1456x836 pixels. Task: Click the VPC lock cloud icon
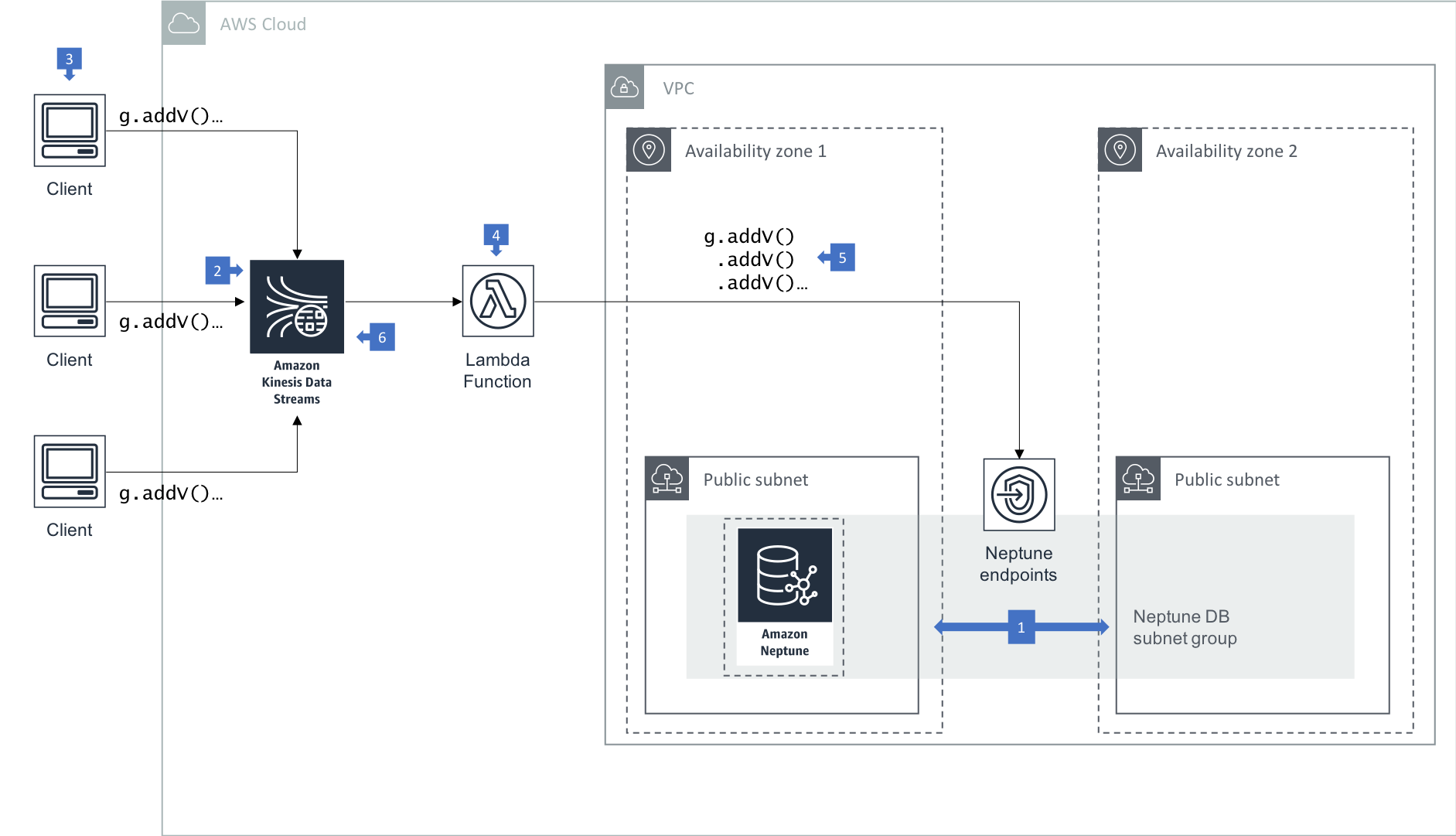tap(625, 87)
